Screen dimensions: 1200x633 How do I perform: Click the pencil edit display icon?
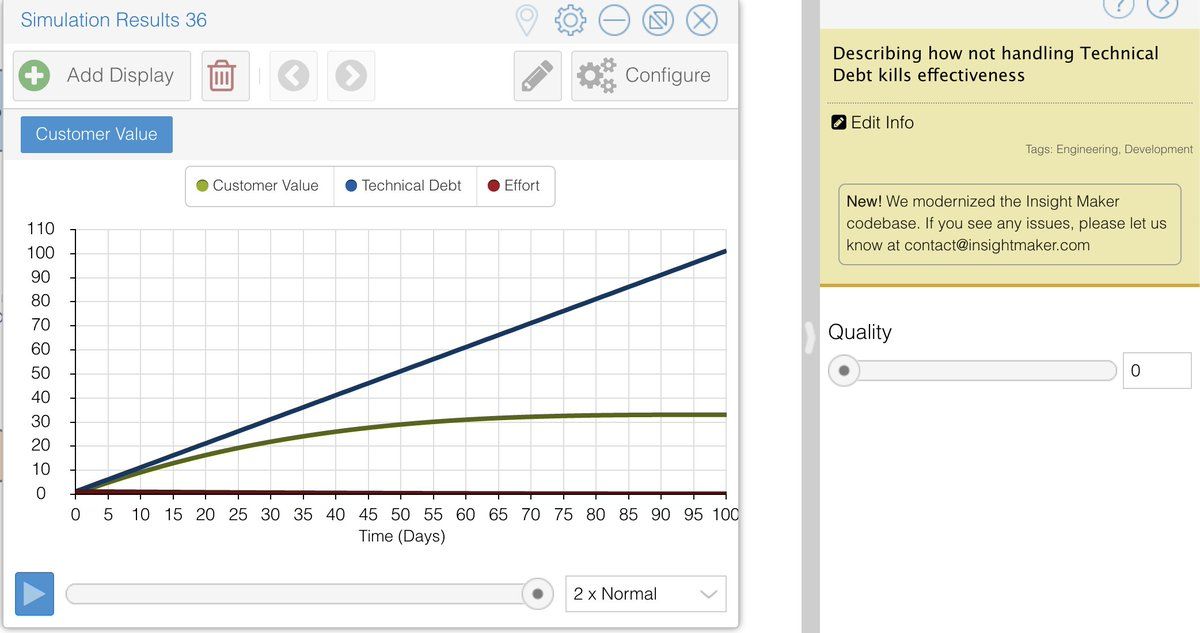click(537, 76)
